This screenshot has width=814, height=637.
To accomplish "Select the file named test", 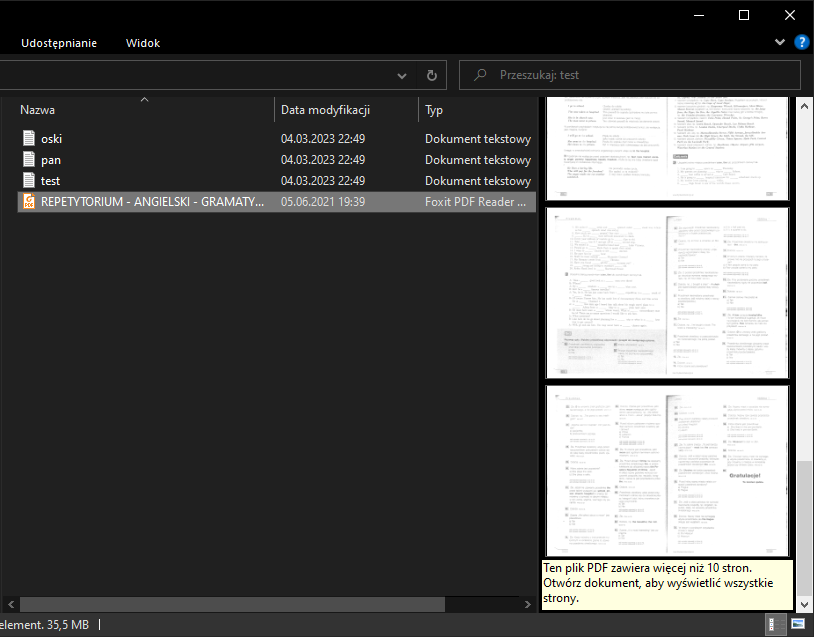I will [50, 181].
